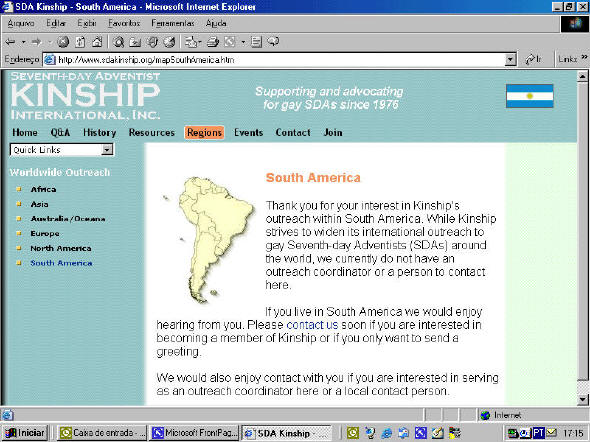The width and height of the screenshot is (590, 442).
Task: Click the Kinship International logo
Action: [85, 96]
